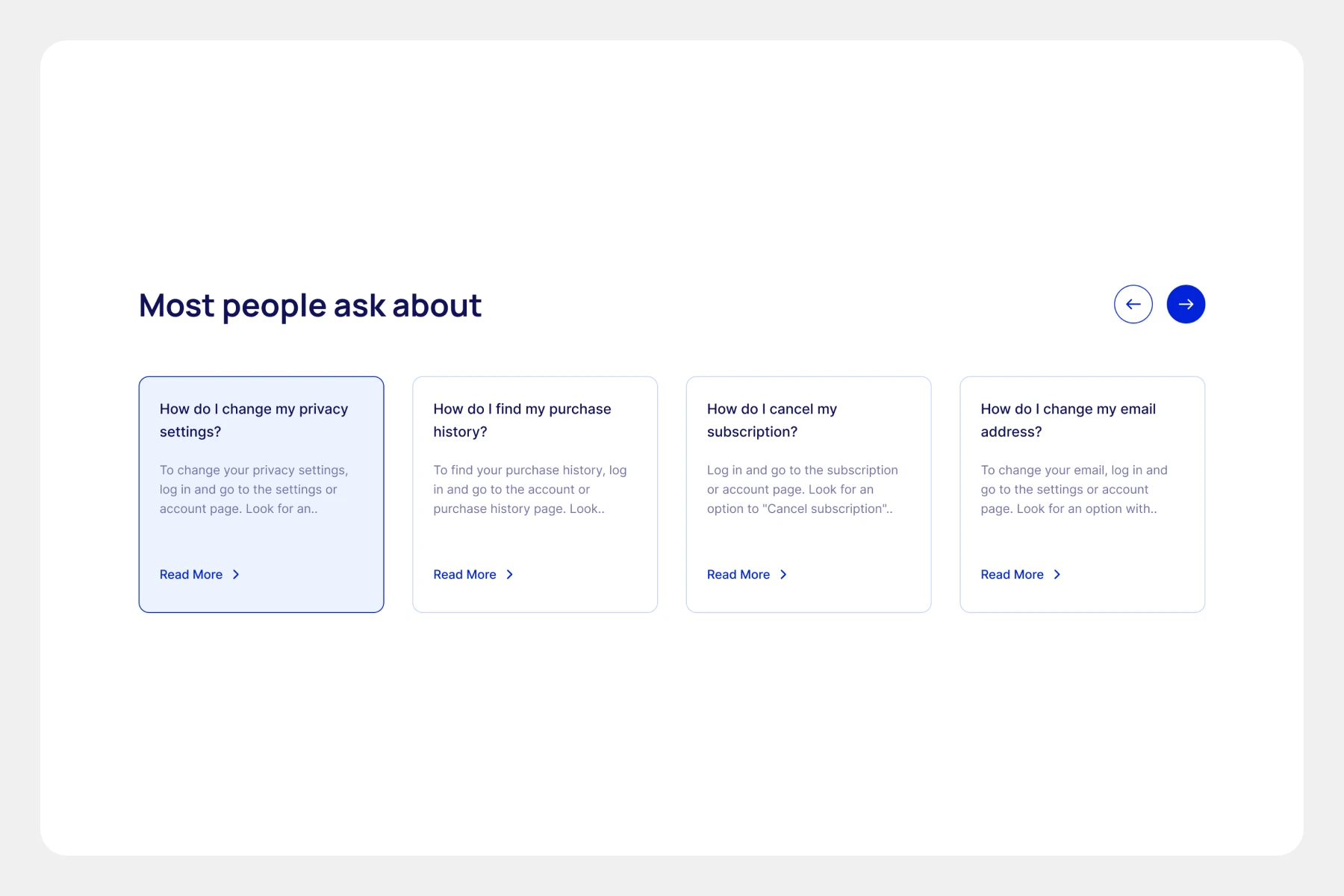The width and height of the screenshot is (1344, 896).
Task: Open Read More for purchase history
Action: (464, 574)
